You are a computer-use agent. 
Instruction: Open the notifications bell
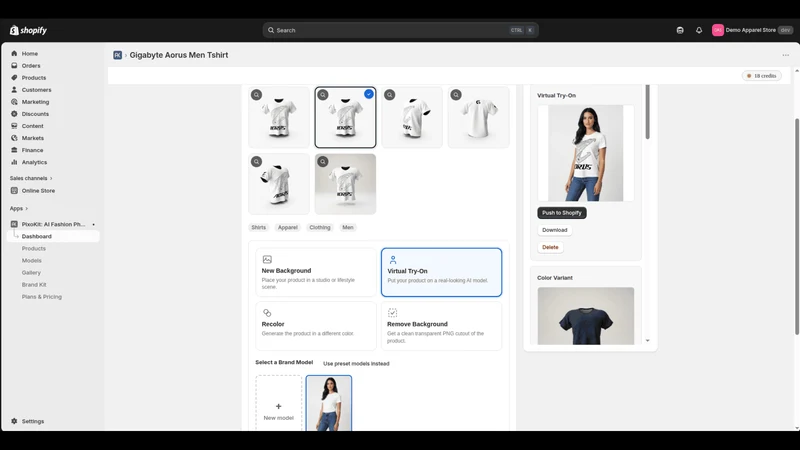click(x=699, y=30)
